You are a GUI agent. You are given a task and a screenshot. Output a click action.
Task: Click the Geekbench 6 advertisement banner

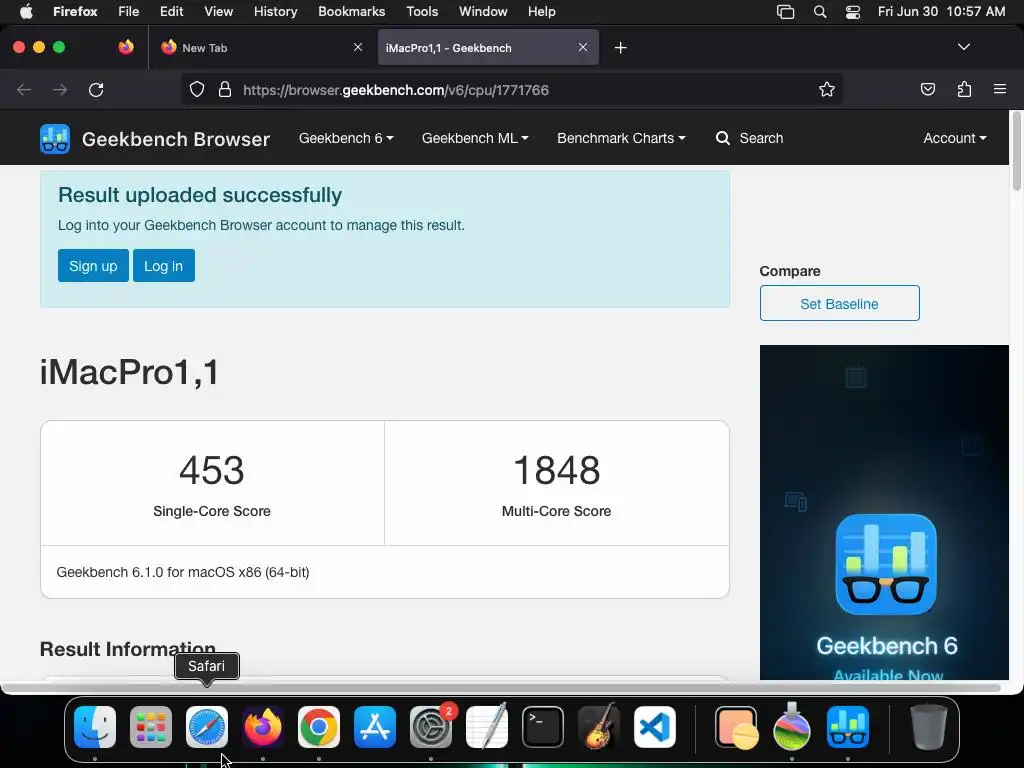point(884,513)
